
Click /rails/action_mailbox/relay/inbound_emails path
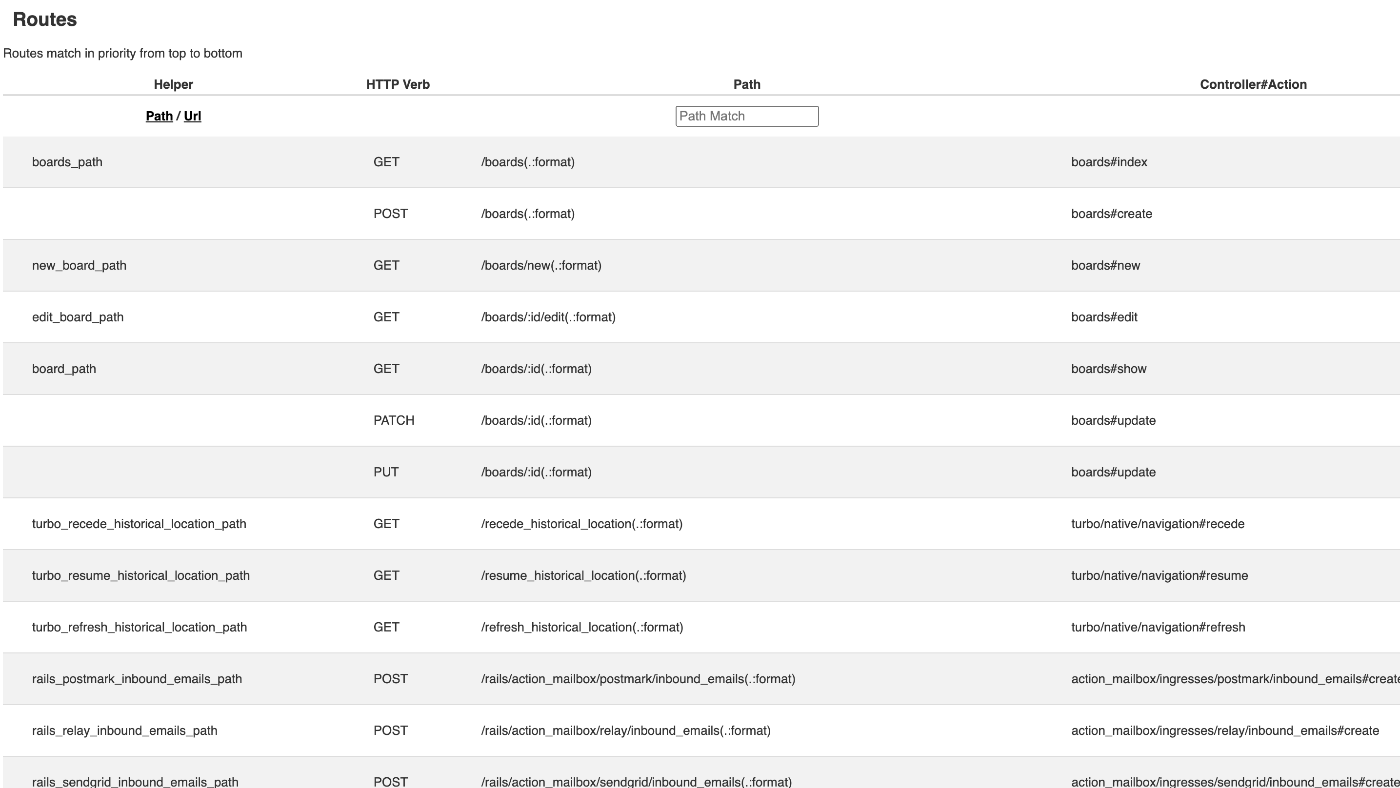626,731
